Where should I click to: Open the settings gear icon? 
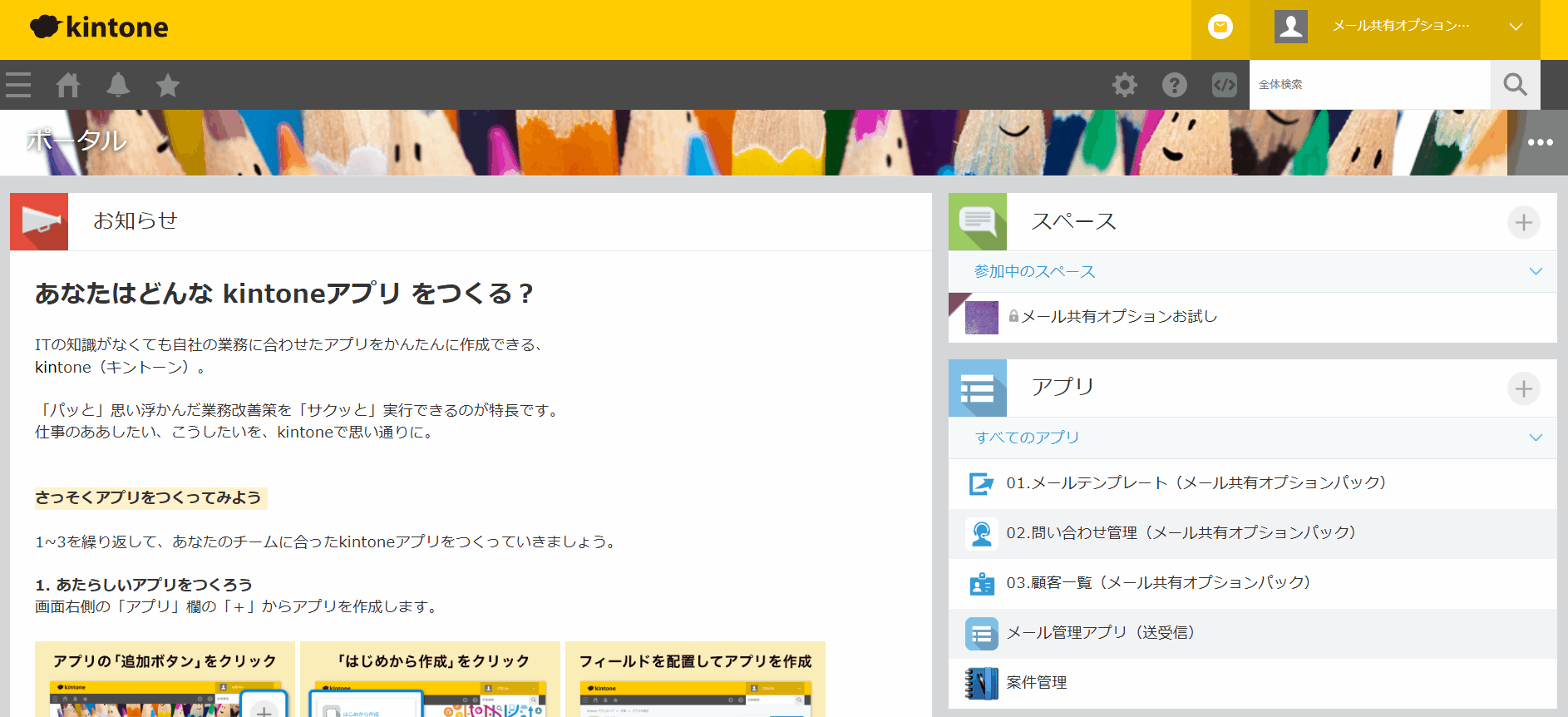1124,85
